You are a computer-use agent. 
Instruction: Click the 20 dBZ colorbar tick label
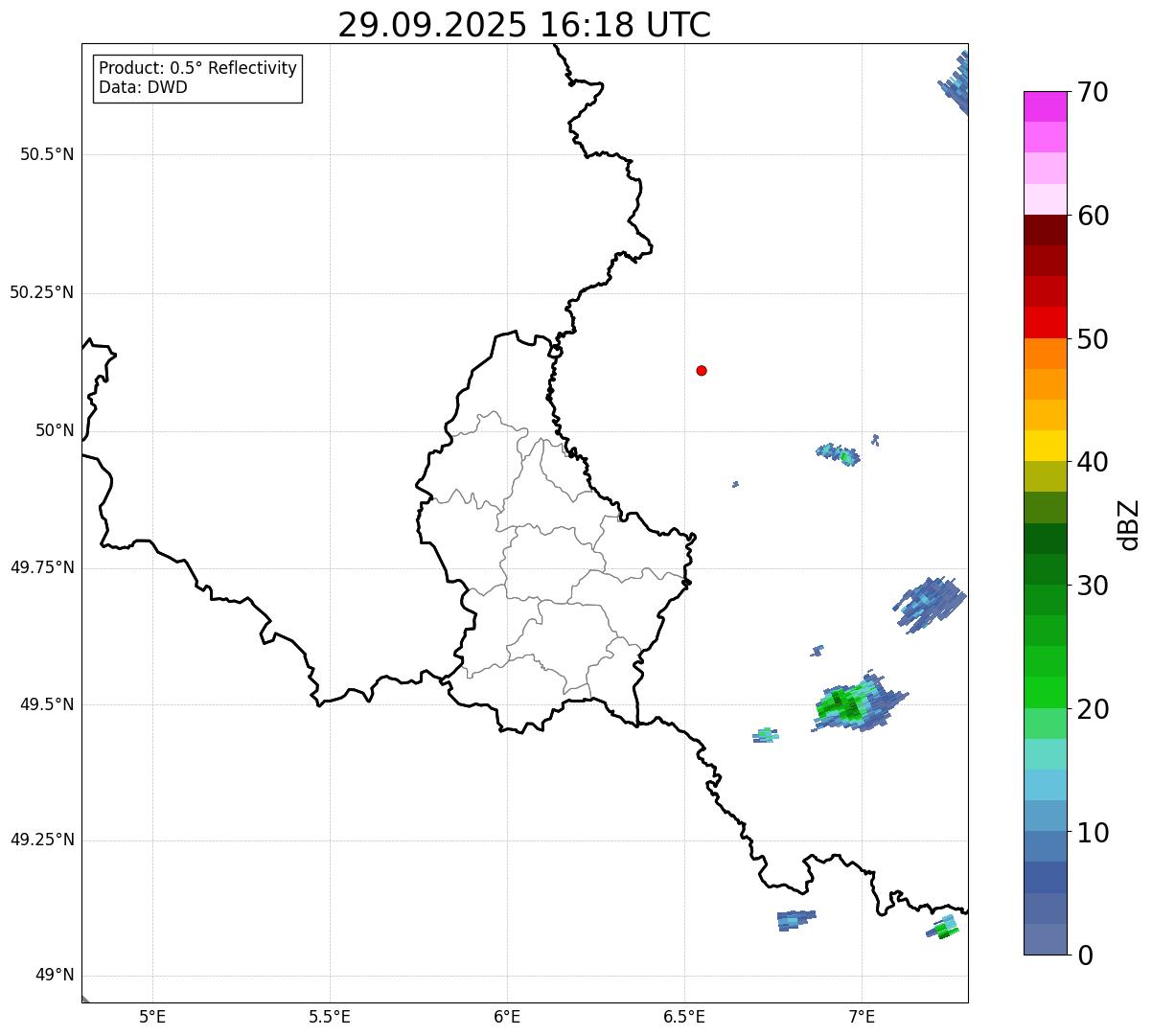(1093, 709)
